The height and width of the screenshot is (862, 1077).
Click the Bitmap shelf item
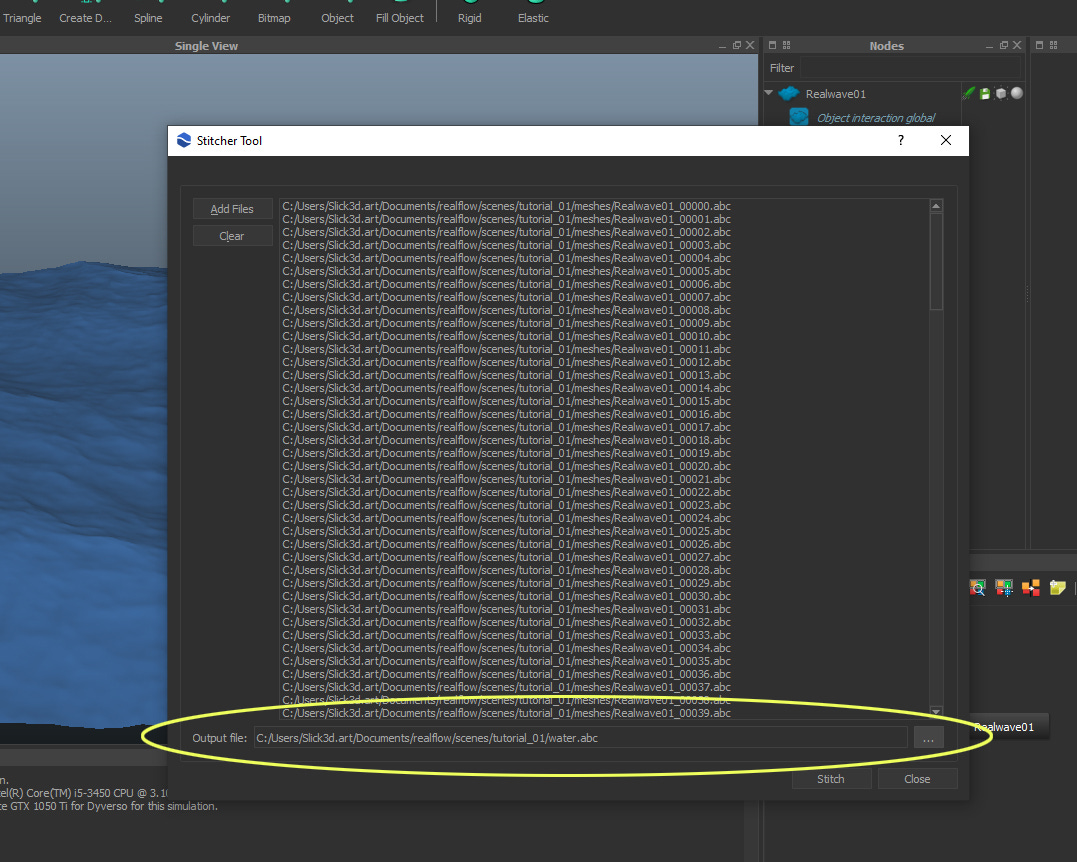click(274, 18)
